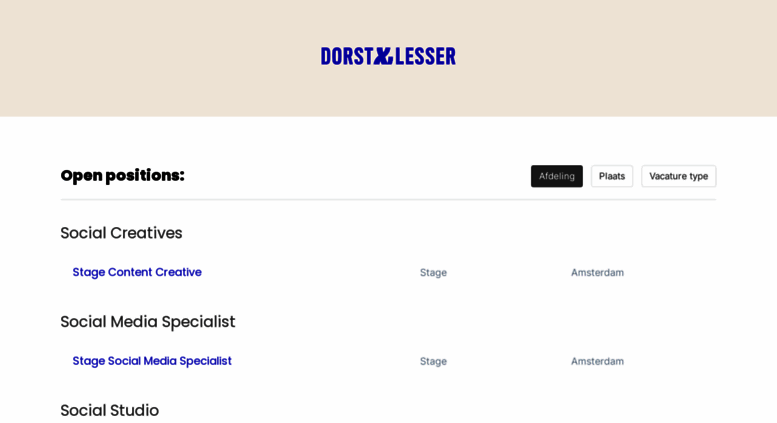Switch grouping to Plaats

point(612,176)
